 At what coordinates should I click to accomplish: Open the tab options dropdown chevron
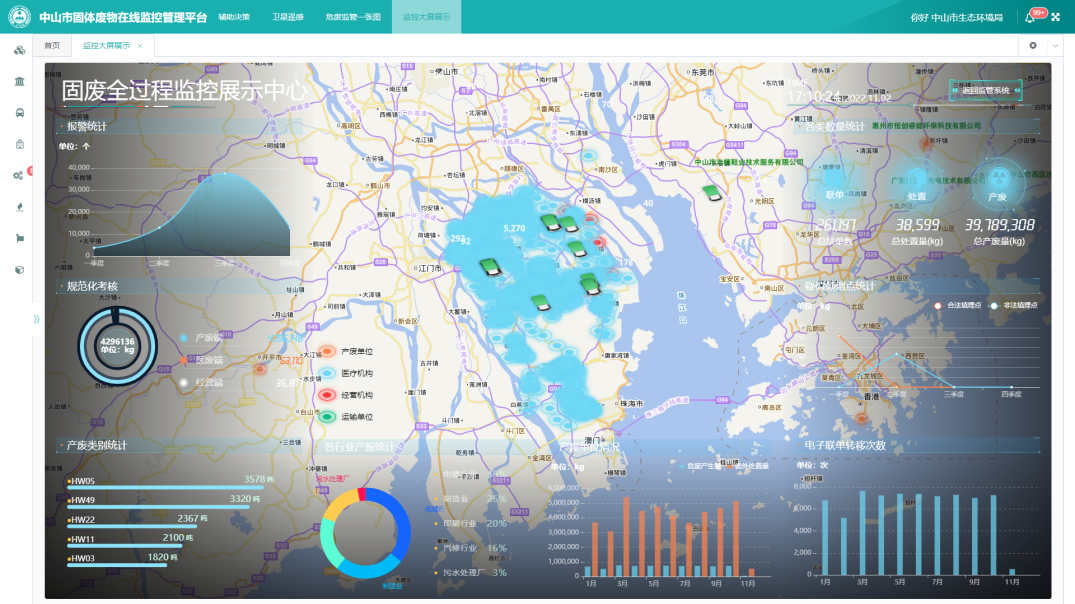(1055, 46)
